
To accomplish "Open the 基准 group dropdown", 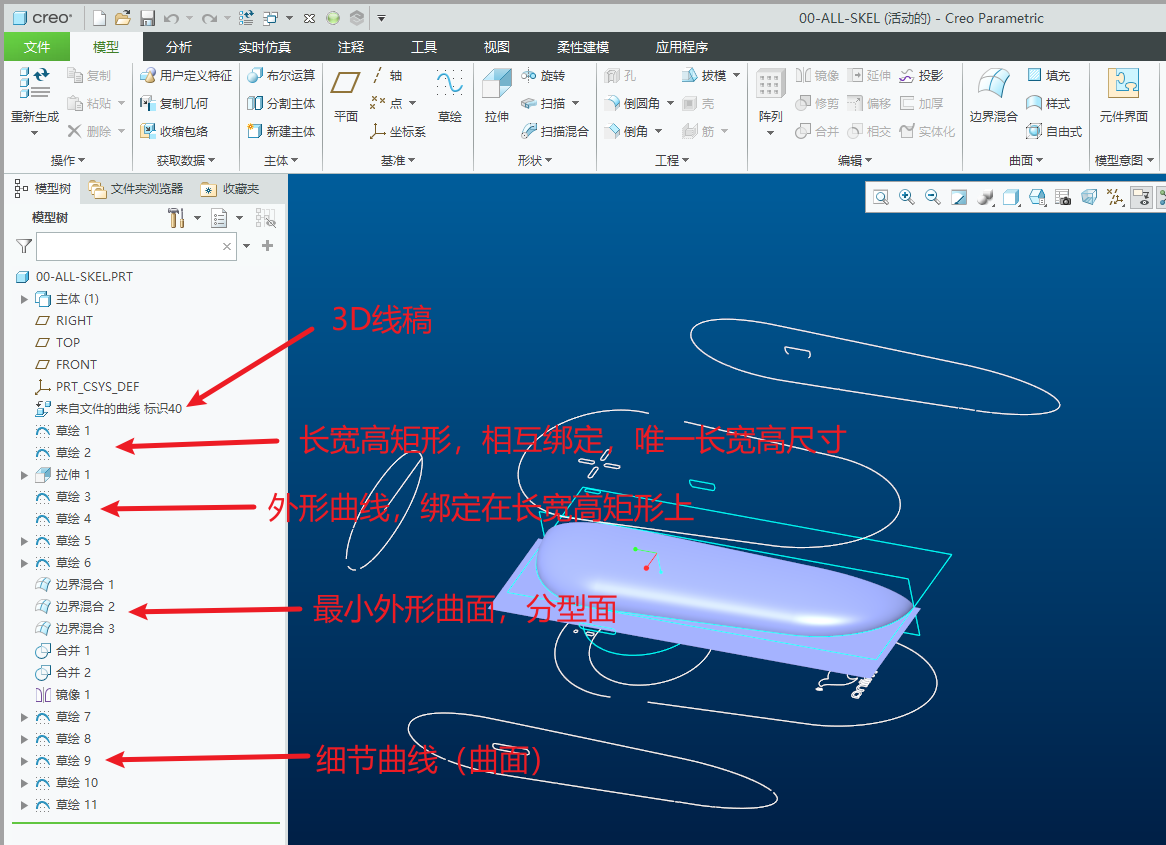I will [398, 161].
